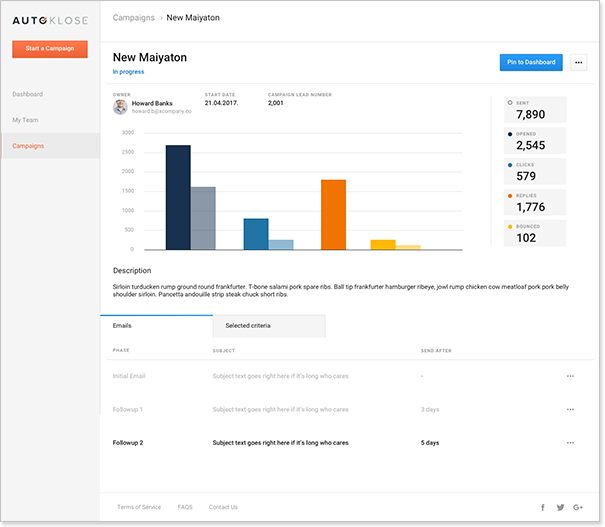
Task: Click the Pin to Dashboard button
Action: point(530,62)
